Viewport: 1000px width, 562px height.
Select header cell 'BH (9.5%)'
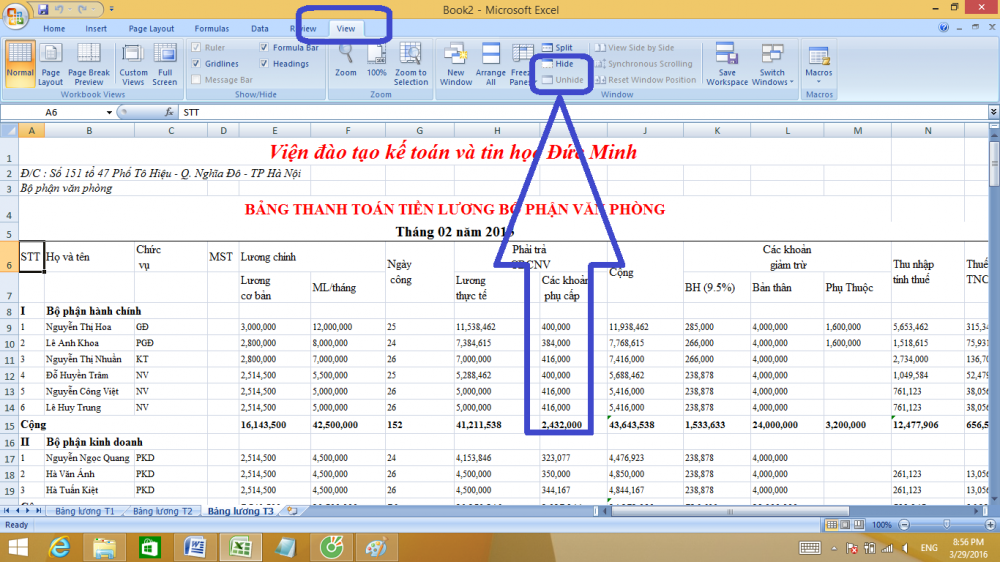tap(717, 287)
